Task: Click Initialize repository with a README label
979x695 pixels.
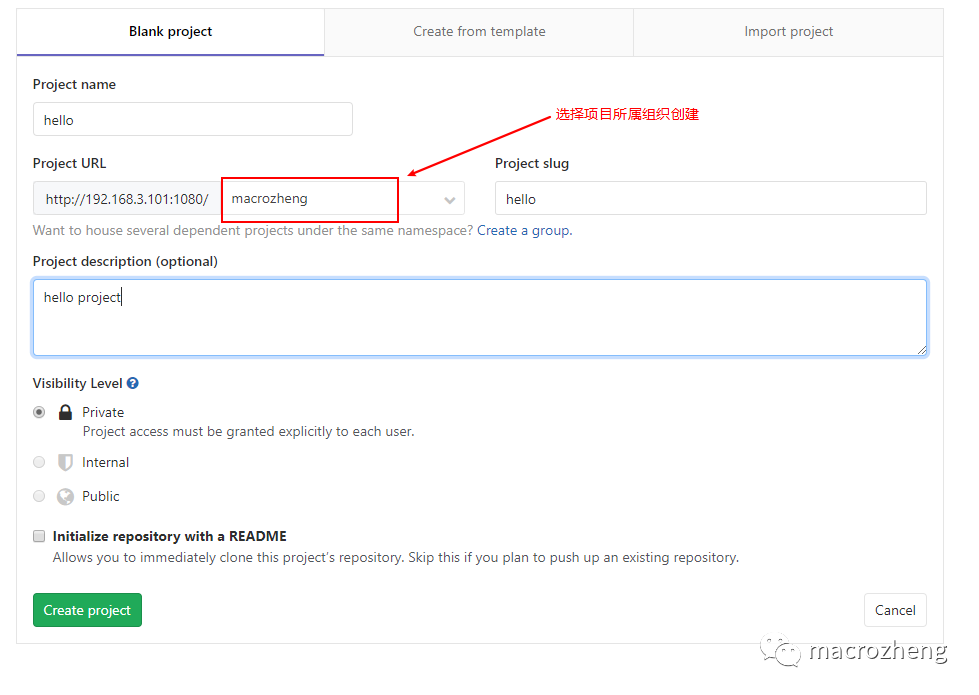Action: click(170, 536)
